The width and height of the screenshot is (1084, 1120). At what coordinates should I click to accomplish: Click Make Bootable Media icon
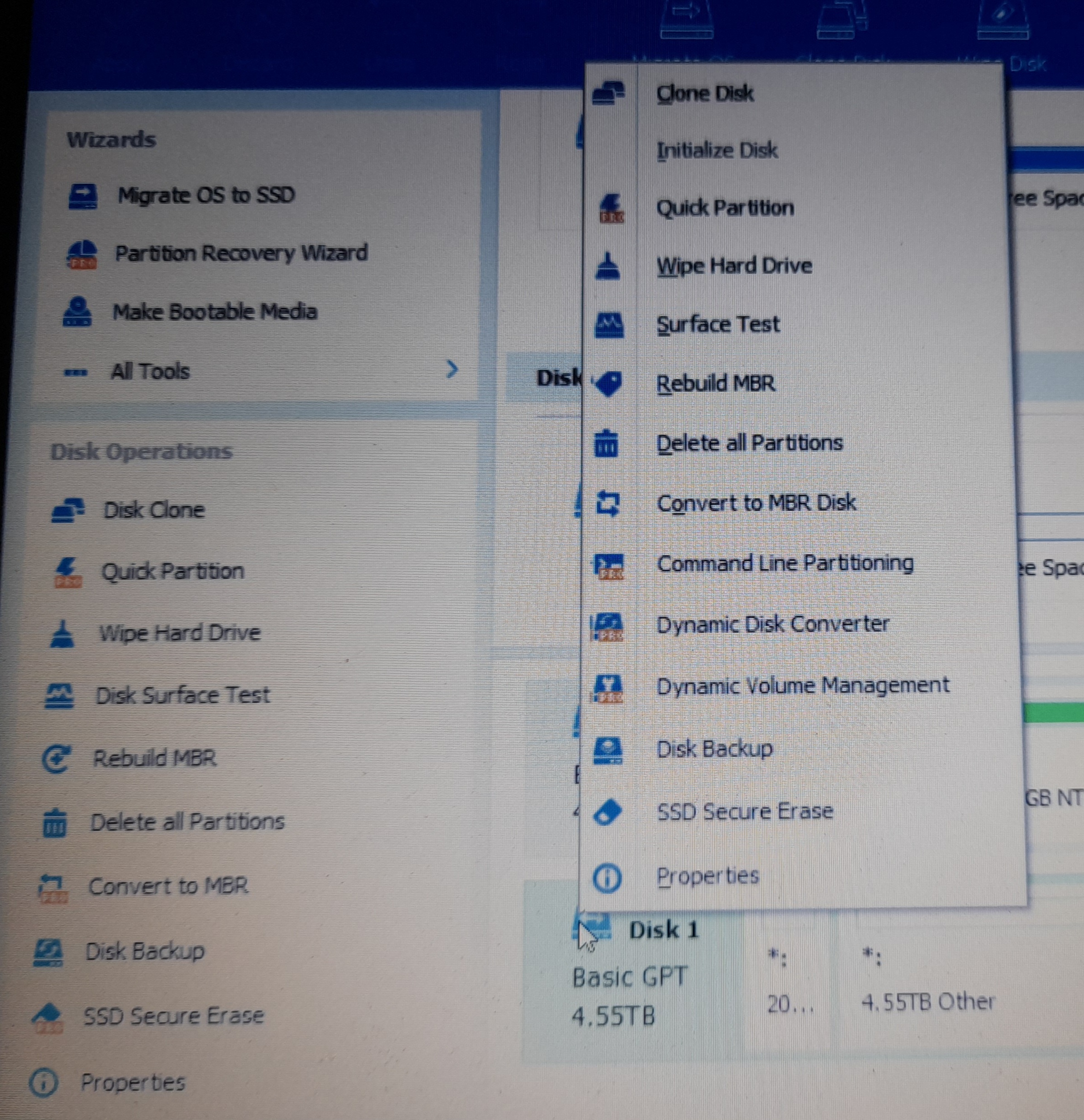(x=77, y=313)
